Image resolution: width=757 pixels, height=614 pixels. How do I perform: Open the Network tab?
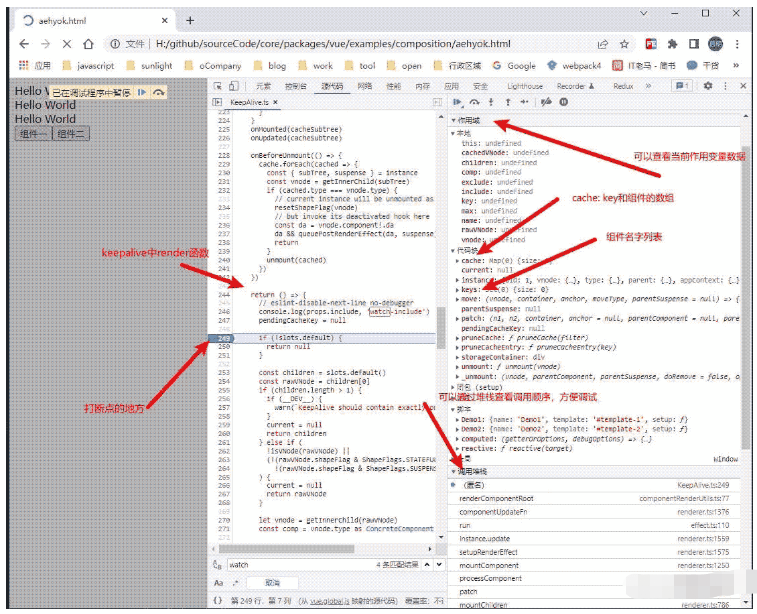[365, 86]
